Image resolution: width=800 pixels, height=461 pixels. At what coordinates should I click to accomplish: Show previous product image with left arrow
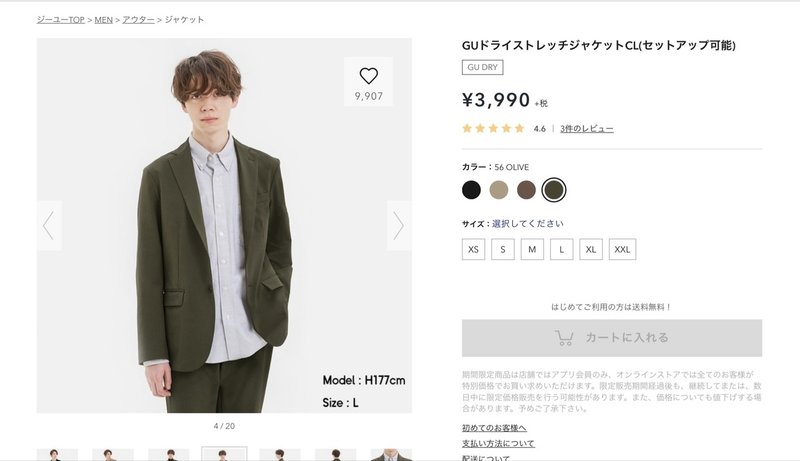tap(49, 225)
